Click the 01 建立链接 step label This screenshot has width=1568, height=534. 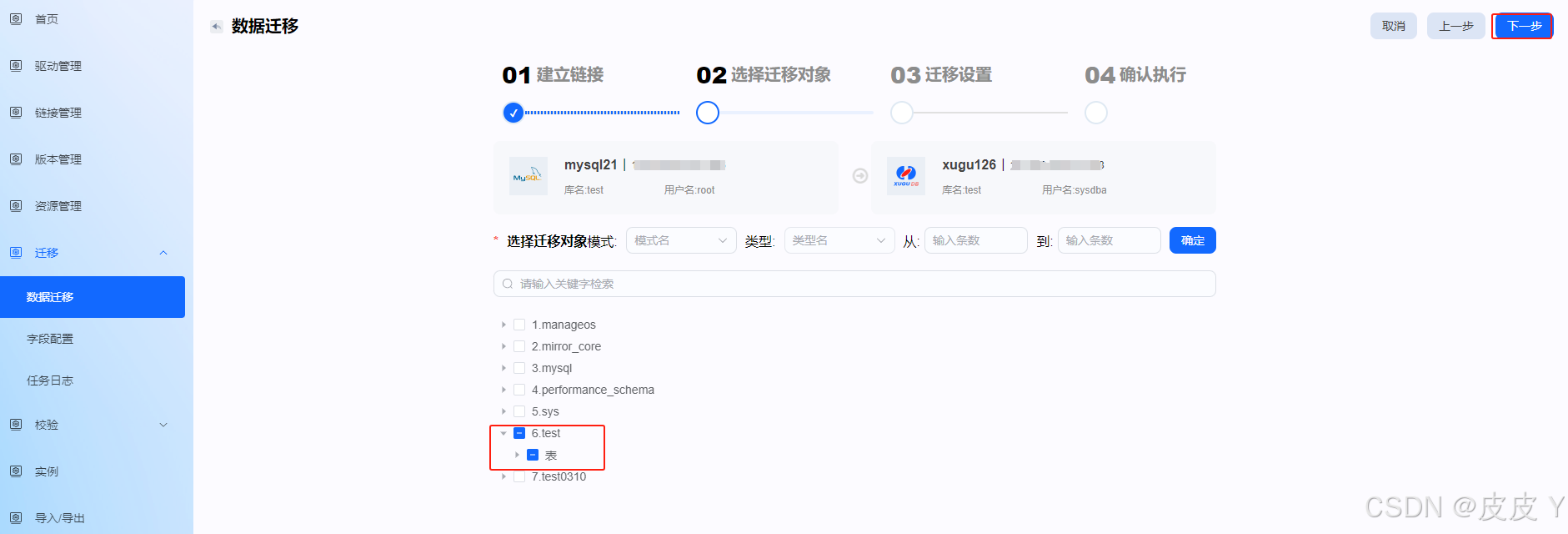[x=553, y=75]
